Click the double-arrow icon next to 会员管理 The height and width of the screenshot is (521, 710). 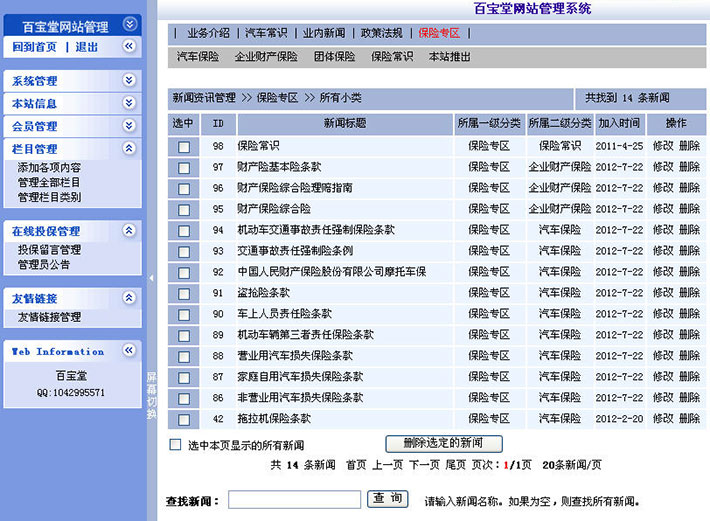[128, 126]
